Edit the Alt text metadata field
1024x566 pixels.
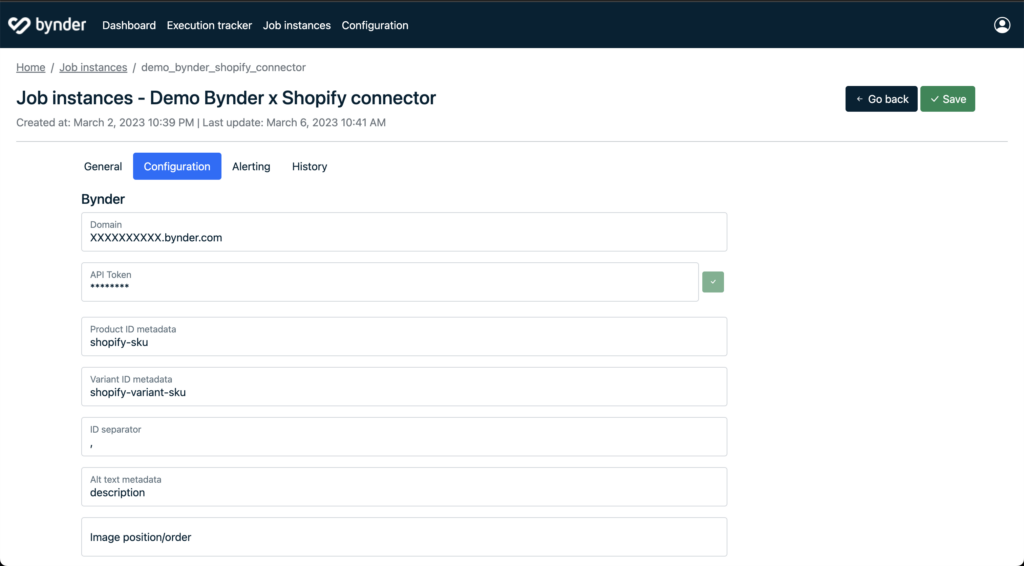click(x=404, y=486)
